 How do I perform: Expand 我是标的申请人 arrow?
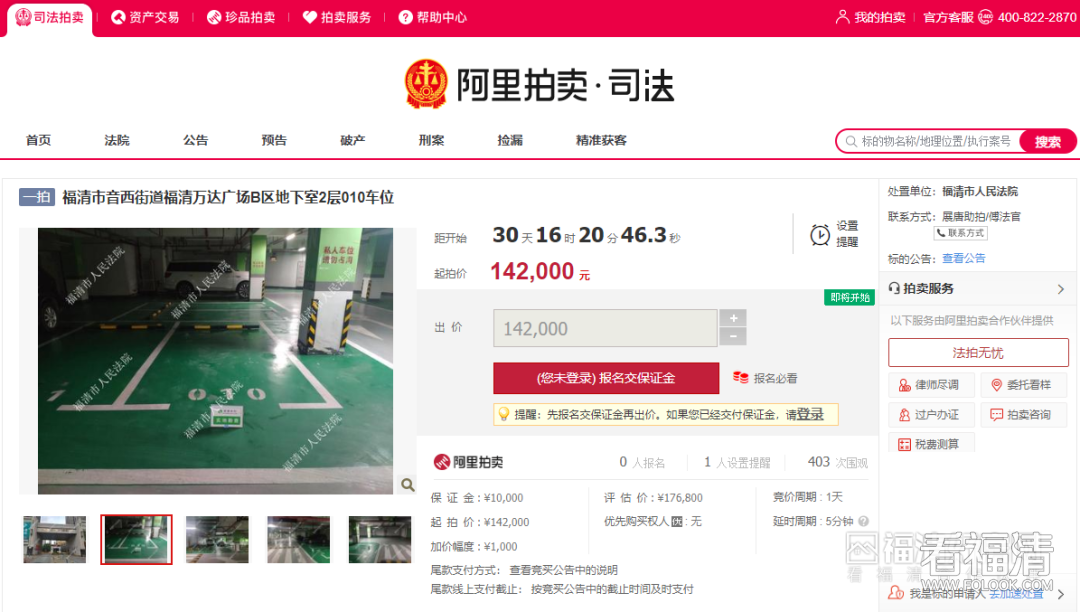pyautogui.click(x=1061, y=593)
